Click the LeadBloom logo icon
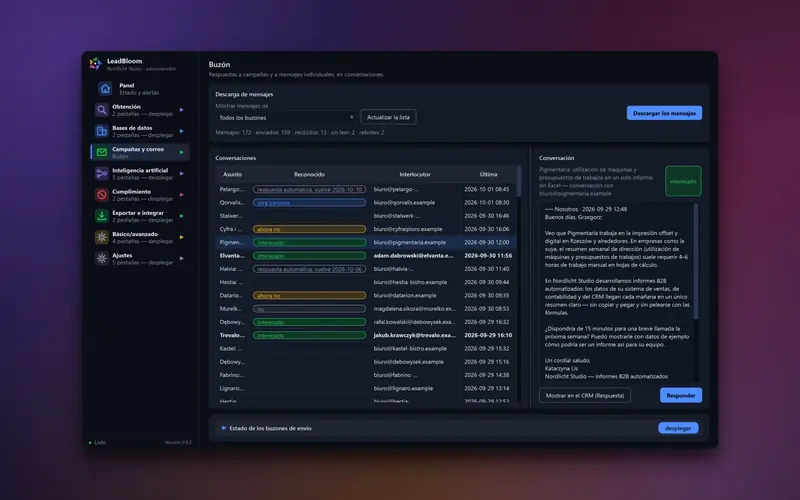 coord(95,63)
